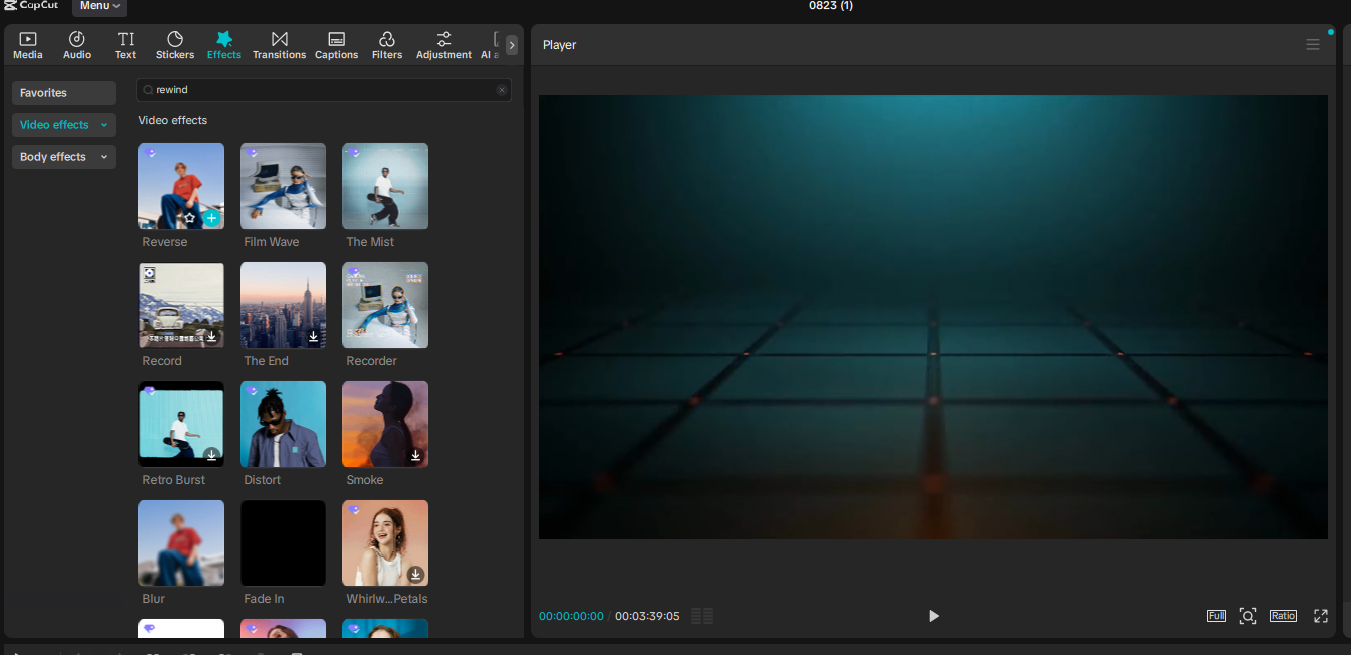This screenshot has height=655, width=1351.
Task: Open the Audio panel
Action: pos(77,45)
